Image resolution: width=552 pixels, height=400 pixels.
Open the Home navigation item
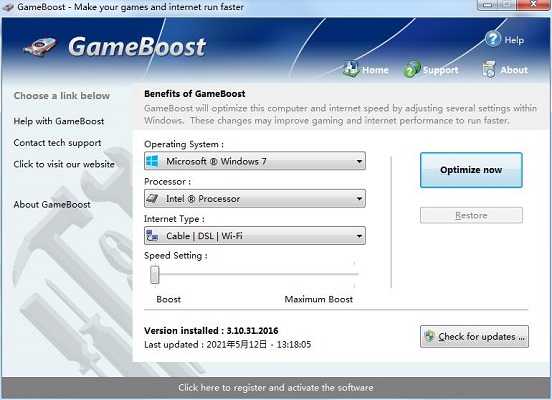pyautogui.click(x=365, y=69)
